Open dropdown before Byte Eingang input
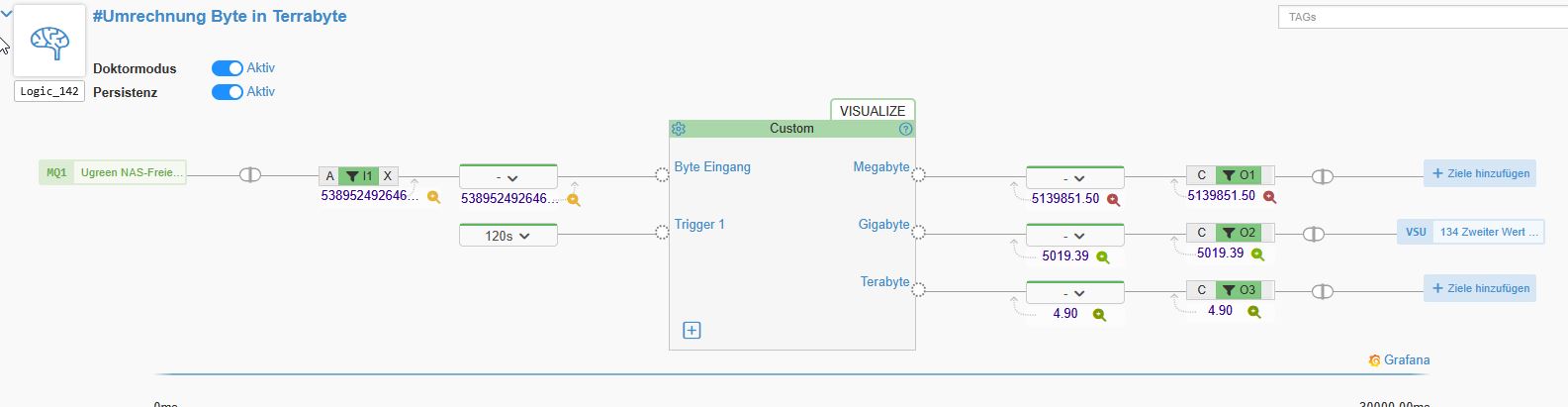Image resolution: width=1568 pixels, height=407 pixels. coord(507,178)
